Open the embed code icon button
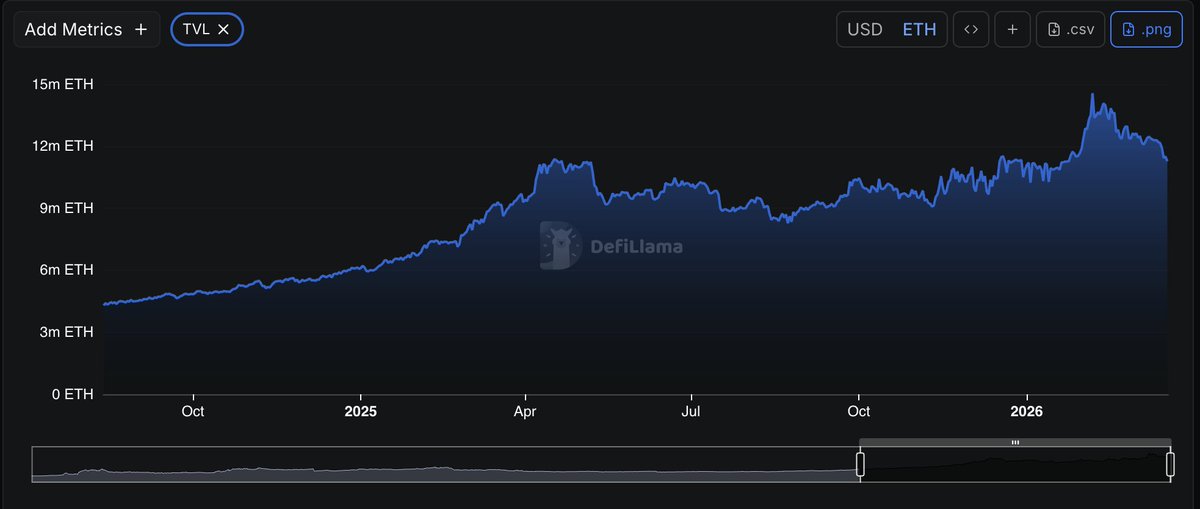Image resolution: width=1200 pixels, height=509 pixels. click(970, 29)
